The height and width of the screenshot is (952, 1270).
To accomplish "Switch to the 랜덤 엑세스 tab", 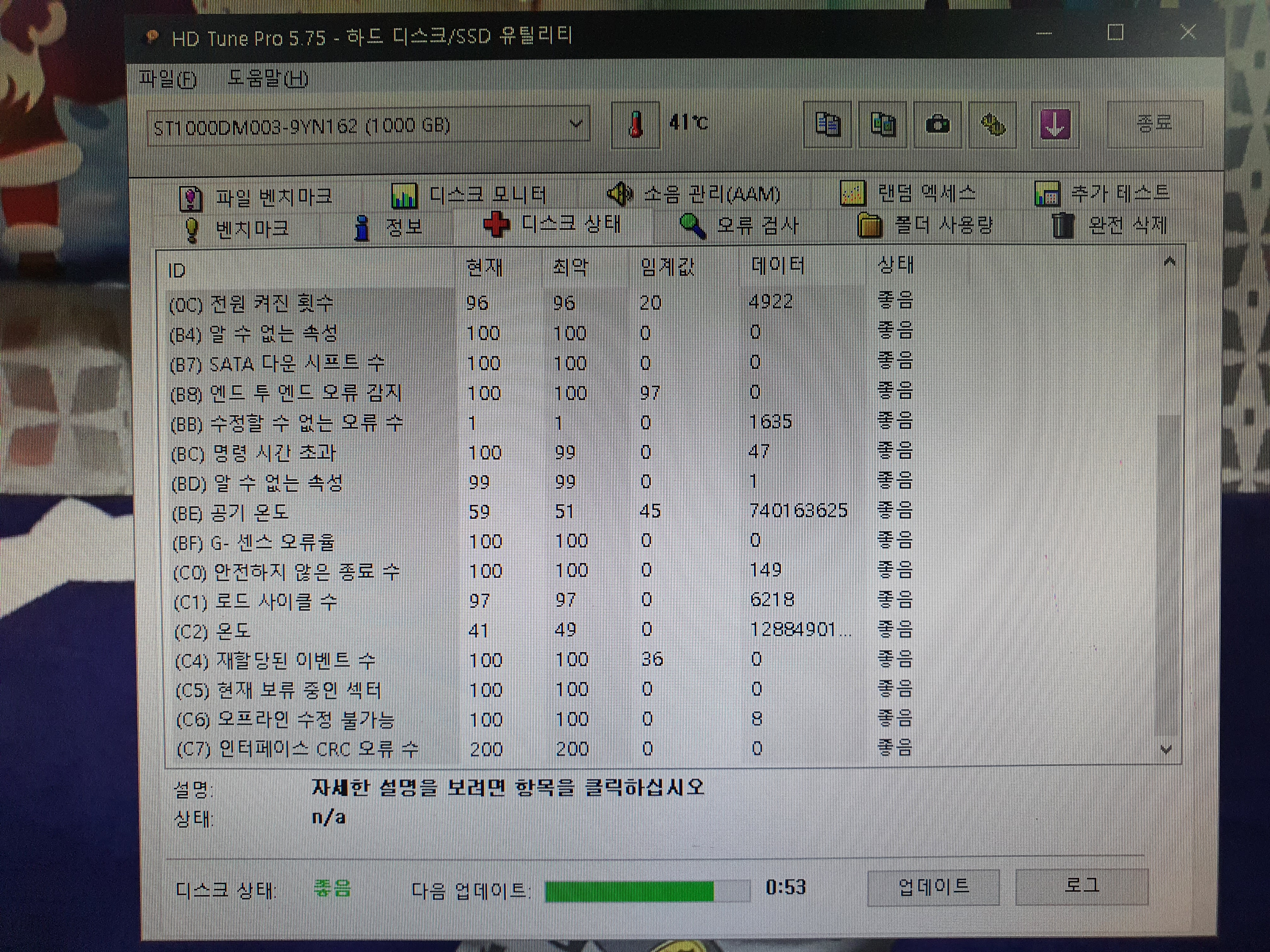I will tap(908, 193).
